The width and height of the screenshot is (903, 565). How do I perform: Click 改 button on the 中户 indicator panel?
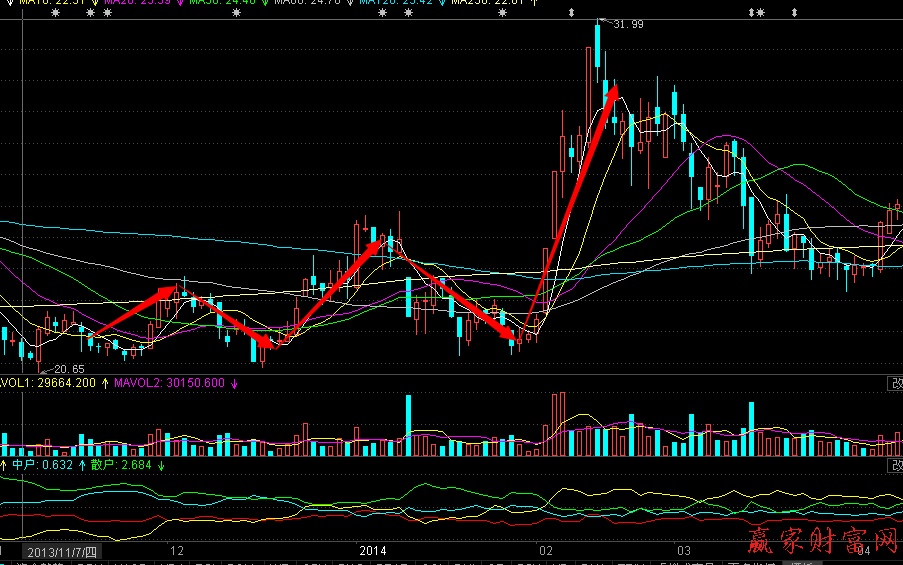click(x=896, y=465)
